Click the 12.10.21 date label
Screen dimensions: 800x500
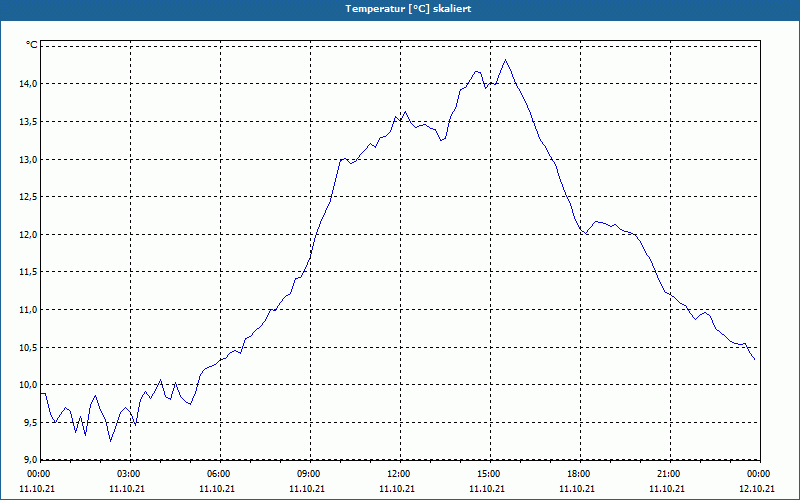click(x=757, y=489)
